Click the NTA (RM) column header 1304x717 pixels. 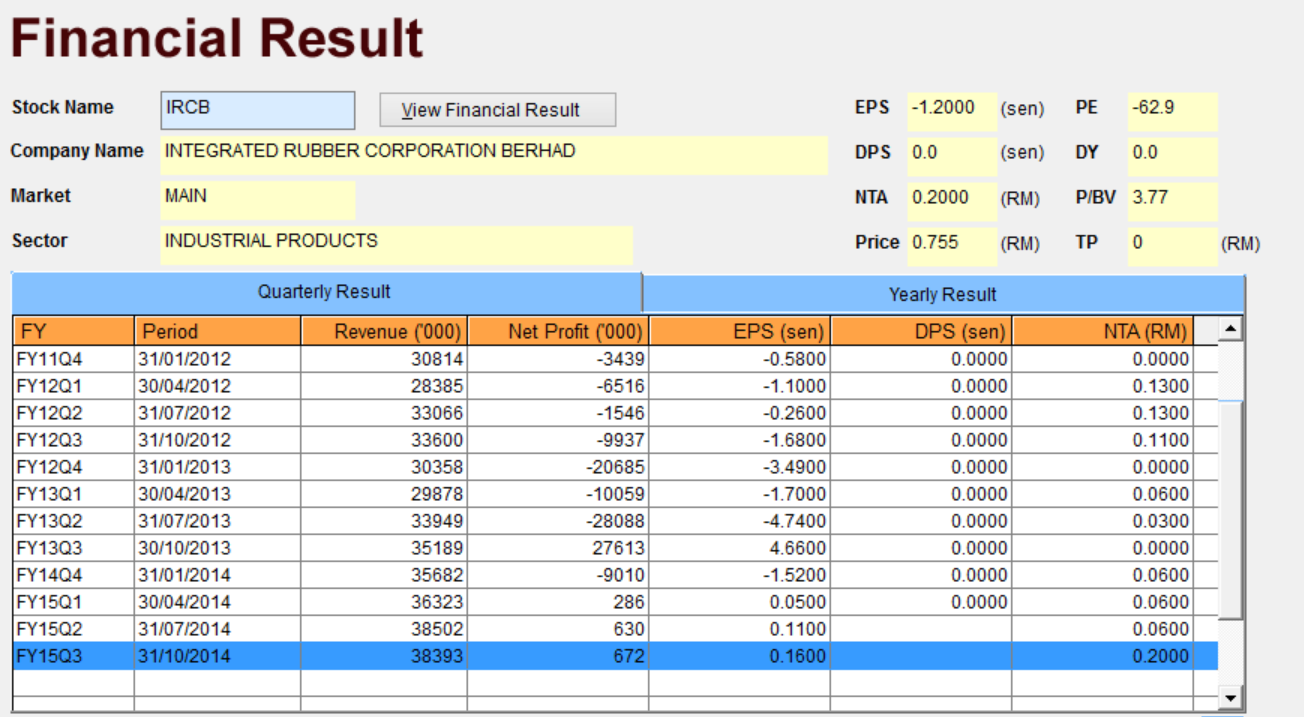(x=1103, y=331)
